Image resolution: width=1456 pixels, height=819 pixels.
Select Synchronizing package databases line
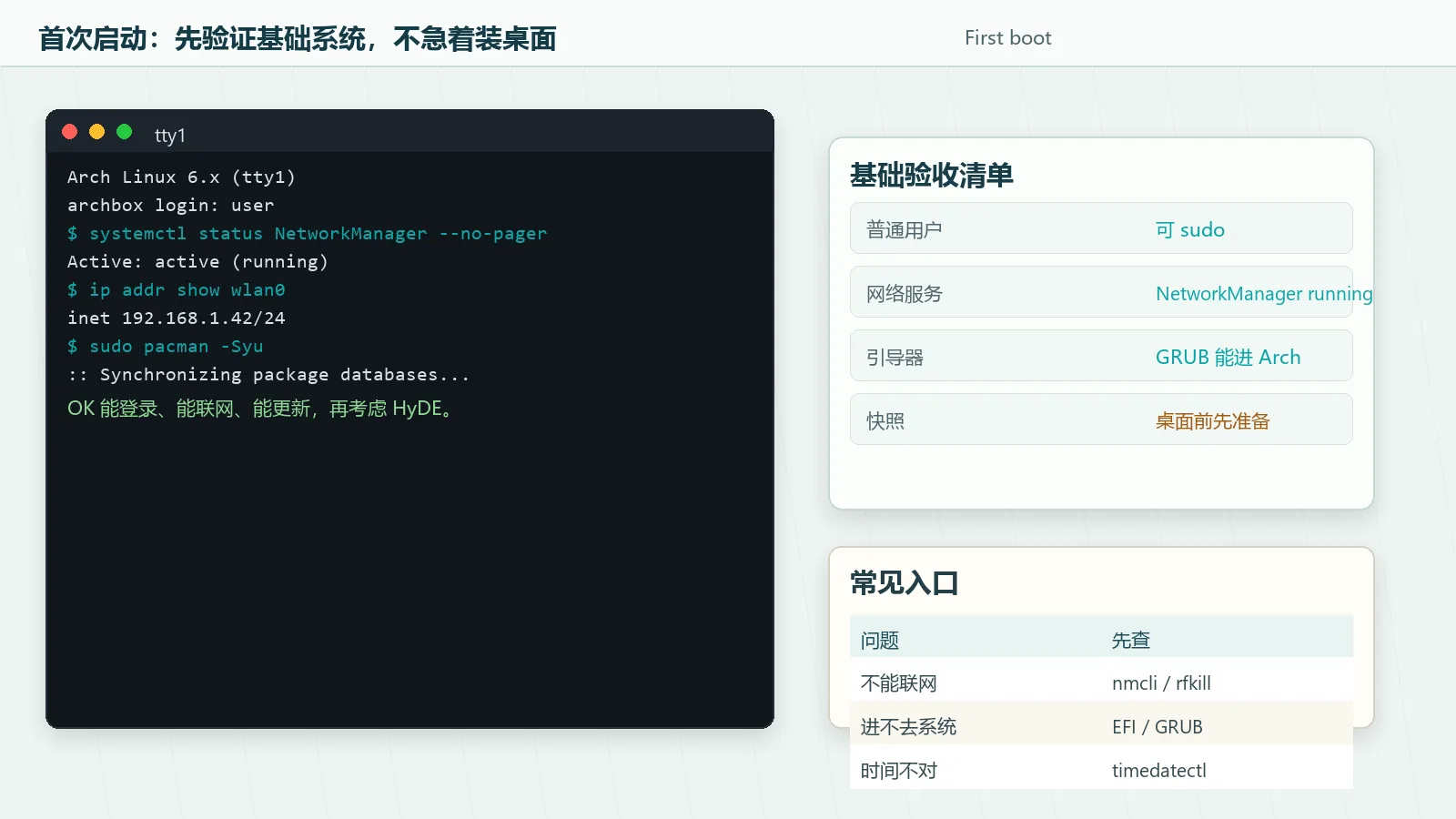pyautogui.click(x=268, y=374)
